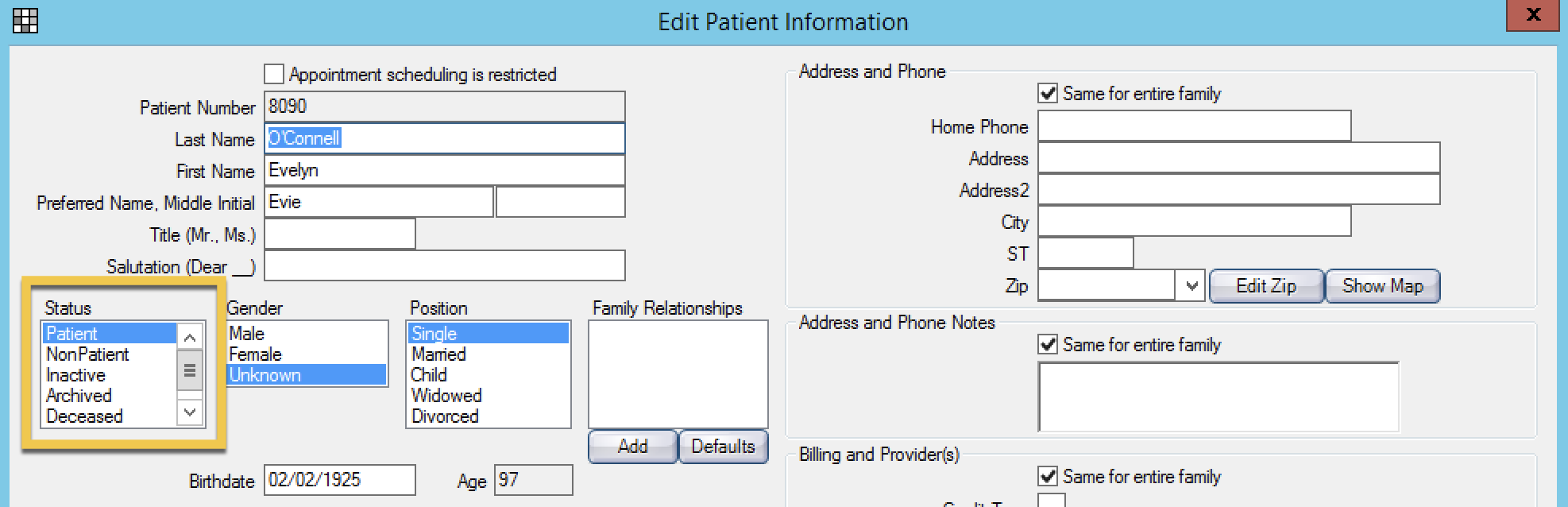Uncheck Same for entire family under Address and Phone

click(x=1049, y=93)
